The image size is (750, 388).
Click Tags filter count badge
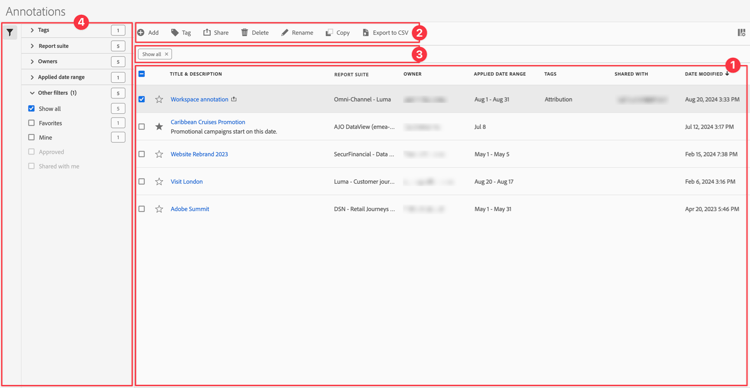point(118,31)
